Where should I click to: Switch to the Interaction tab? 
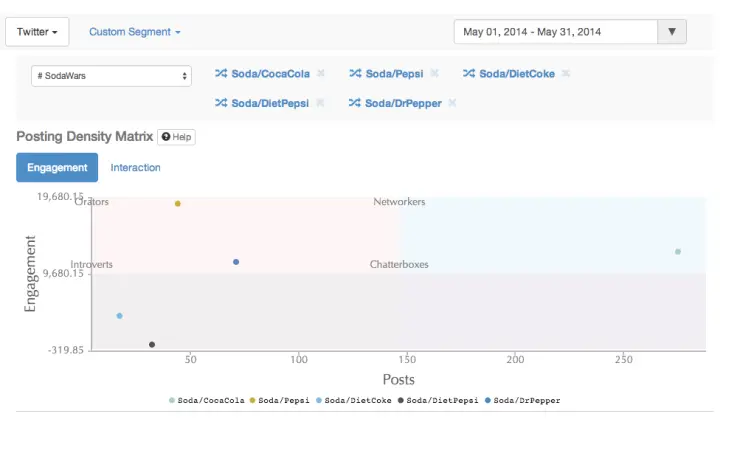click(x=135, y=167)
